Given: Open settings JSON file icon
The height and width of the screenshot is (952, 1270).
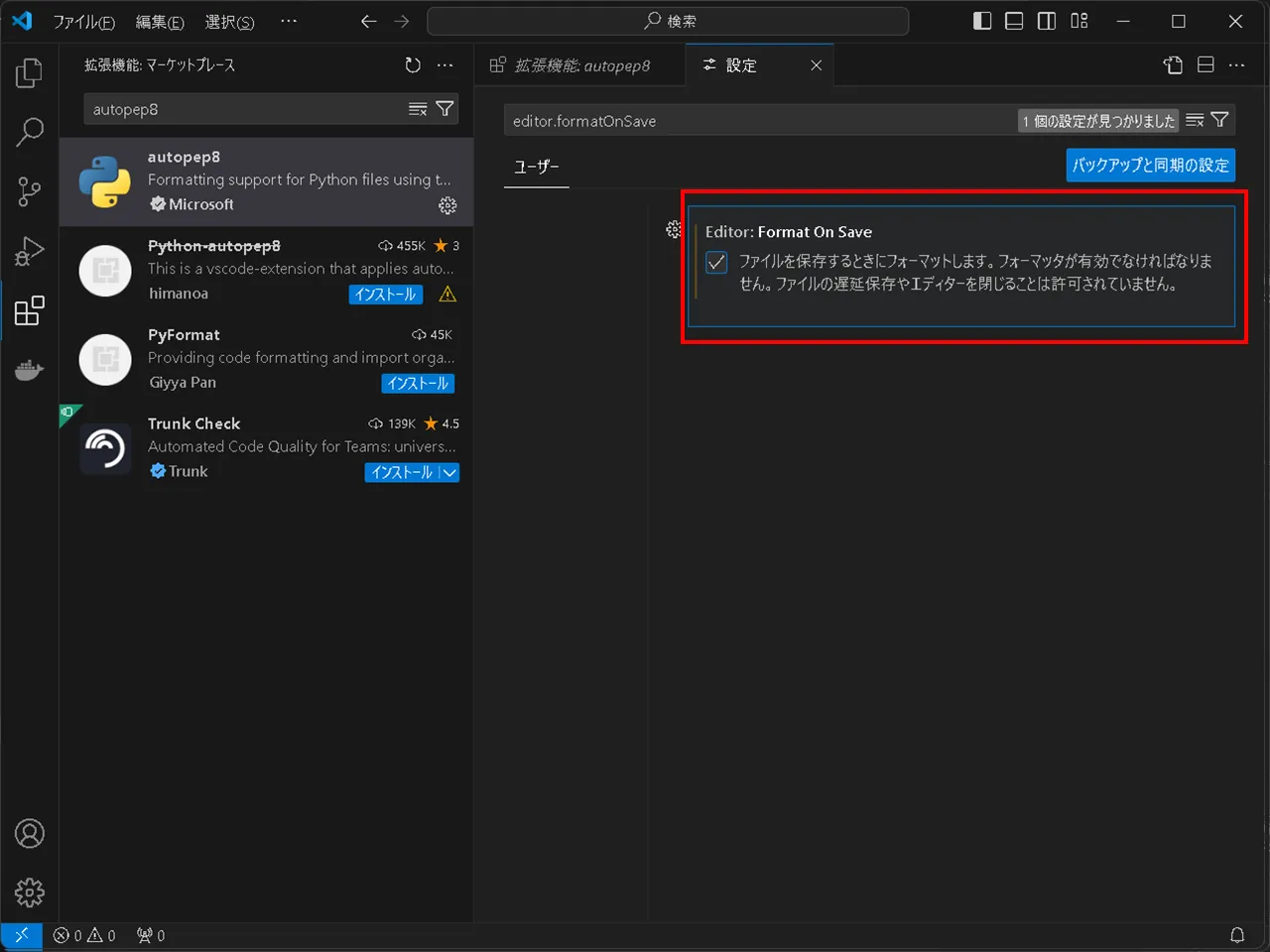Looking at the screenshot, I should pos(1173,65).
